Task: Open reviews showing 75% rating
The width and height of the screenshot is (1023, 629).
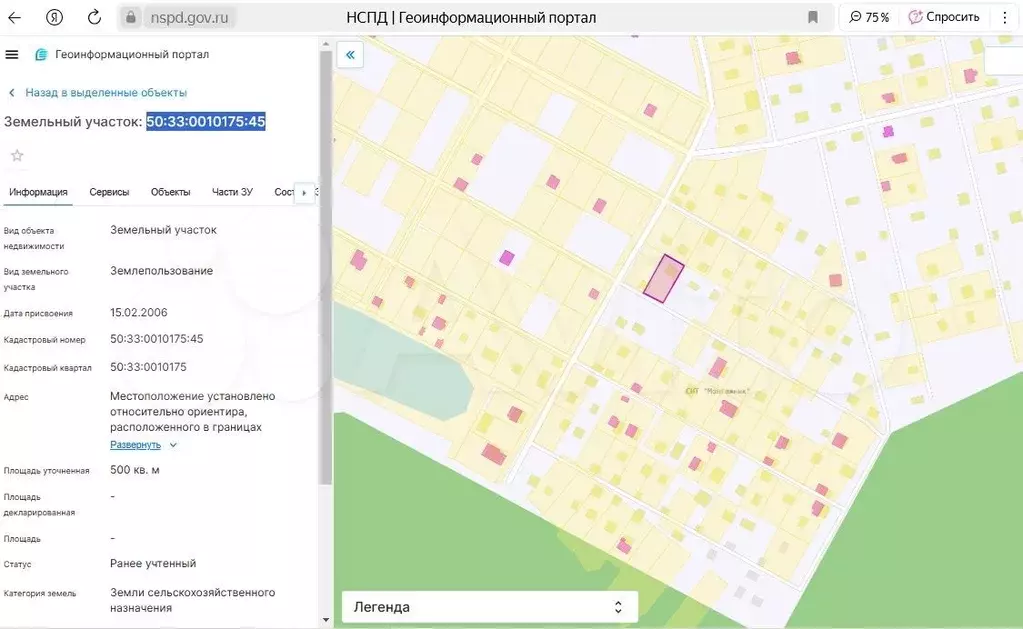Action: pos(869,18)
